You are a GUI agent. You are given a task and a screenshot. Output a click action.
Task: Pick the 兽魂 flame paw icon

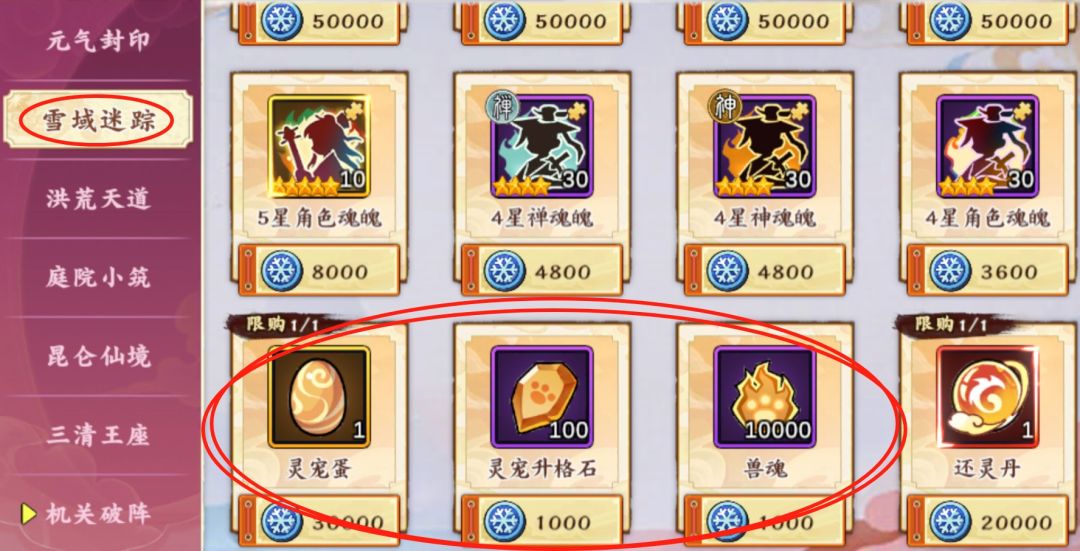pos(765,397)
